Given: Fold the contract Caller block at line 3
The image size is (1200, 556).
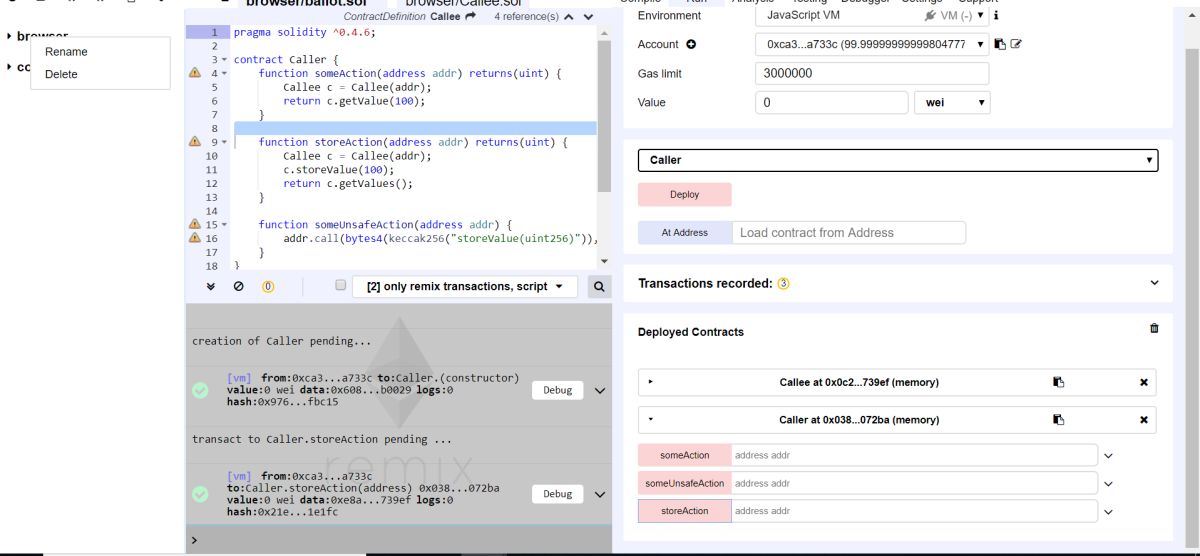Looking at the screenshot, I should [x=224, y=60].
